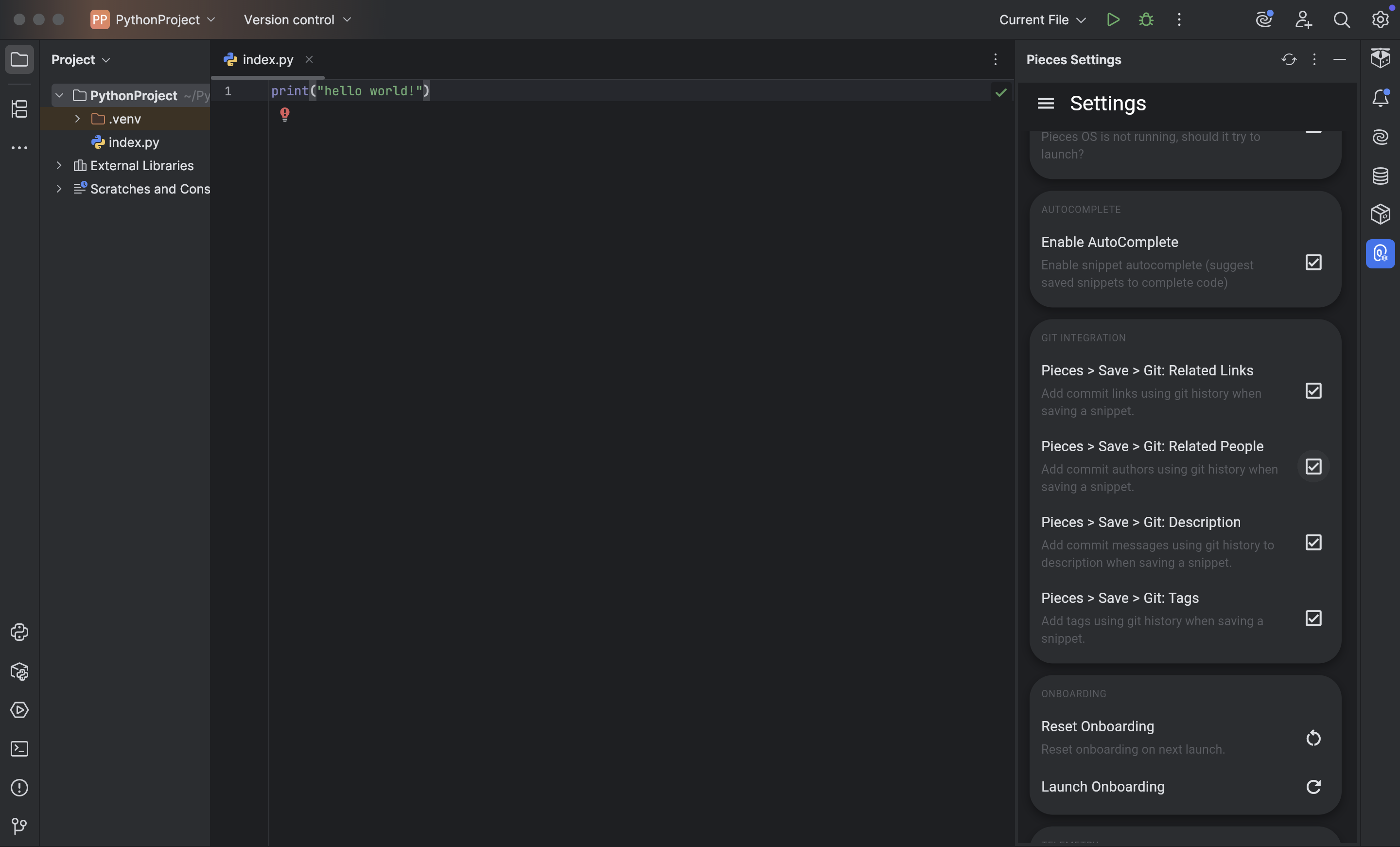This screenshot has width=1400, height=847.
Task: Click the Launch Onboarding button
Action: tap(1313, 787)
